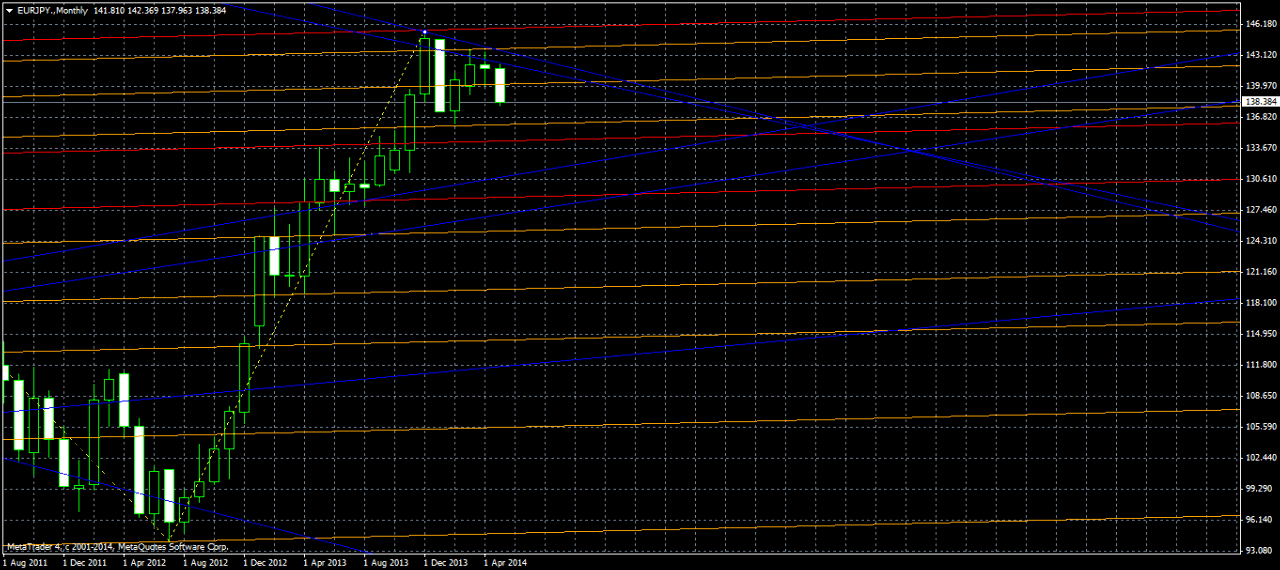This screenshot has width=1280, height=570.
Task: Select the white anchor point at chart peak
Action: click(425, 33)
